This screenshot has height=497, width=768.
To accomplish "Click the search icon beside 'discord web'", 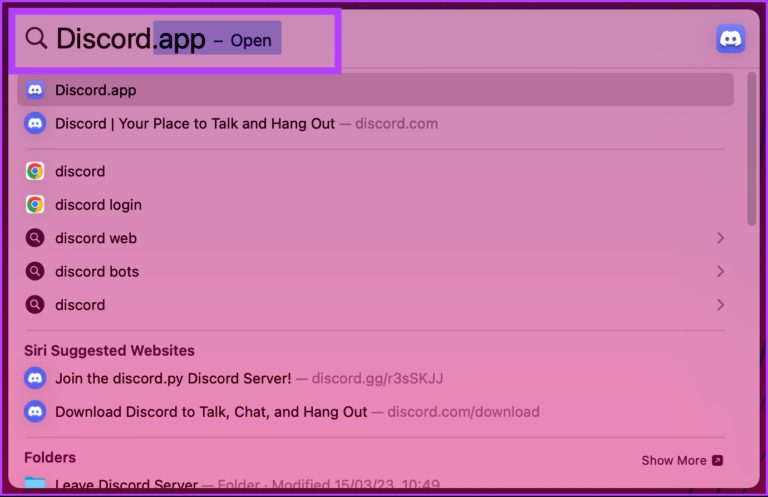I will click(x=35, y=238).
